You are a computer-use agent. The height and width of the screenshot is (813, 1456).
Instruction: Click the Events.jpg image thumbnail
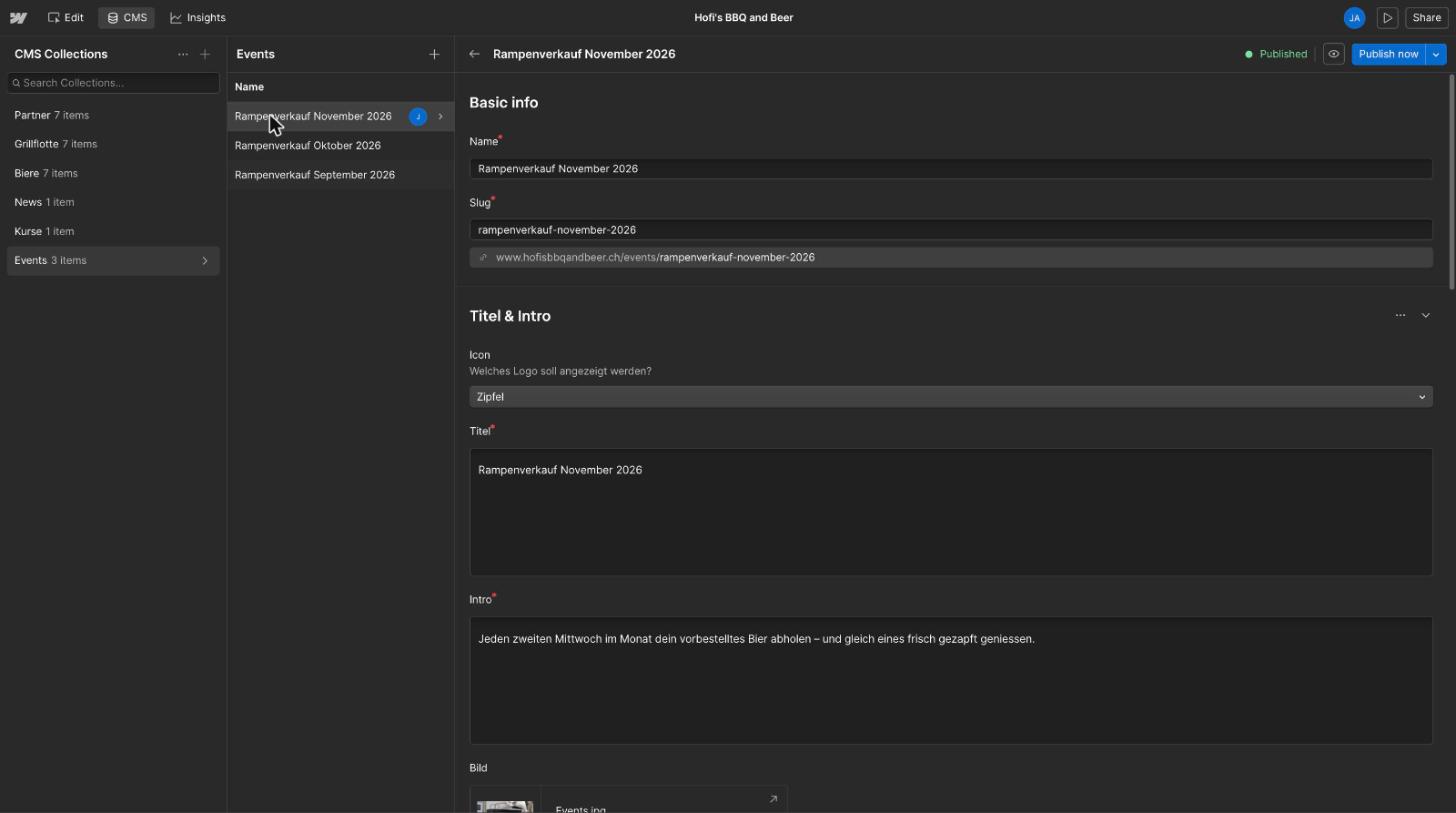(505, 806)
